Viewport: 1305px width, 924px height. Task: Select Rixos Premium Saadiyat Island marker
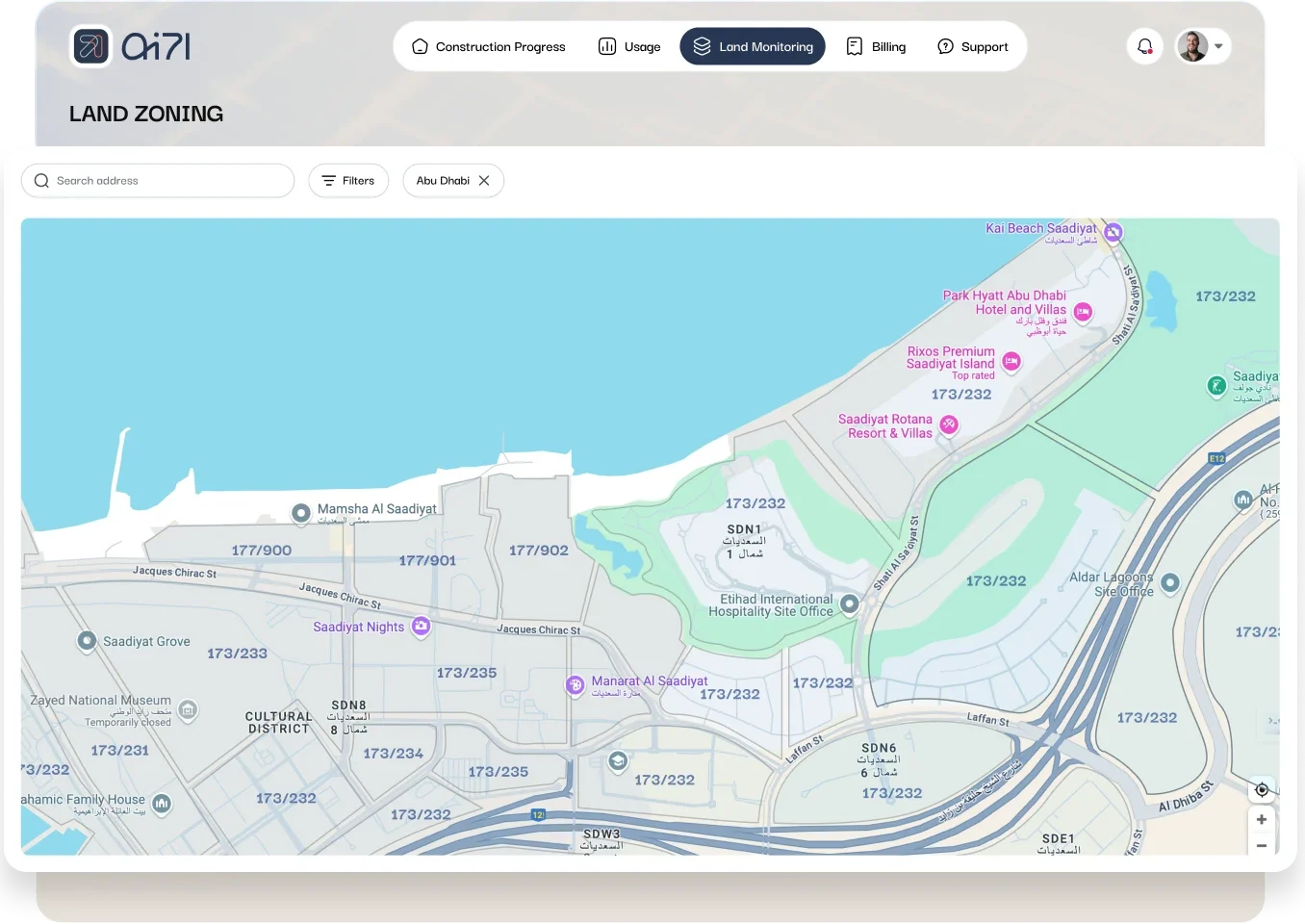coord(1011,362)
